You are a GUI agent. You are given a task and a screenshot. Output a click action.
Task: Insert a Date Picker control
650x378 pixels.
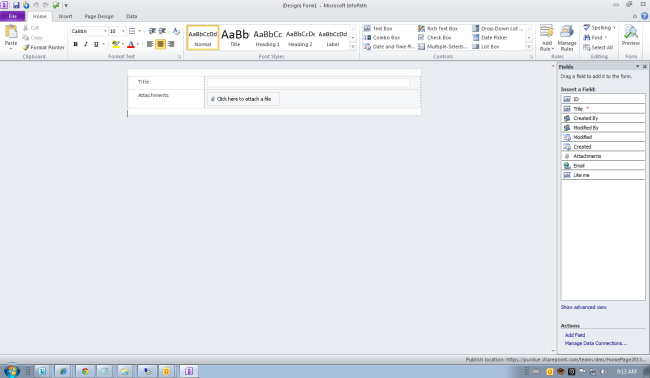click(490, 38)
